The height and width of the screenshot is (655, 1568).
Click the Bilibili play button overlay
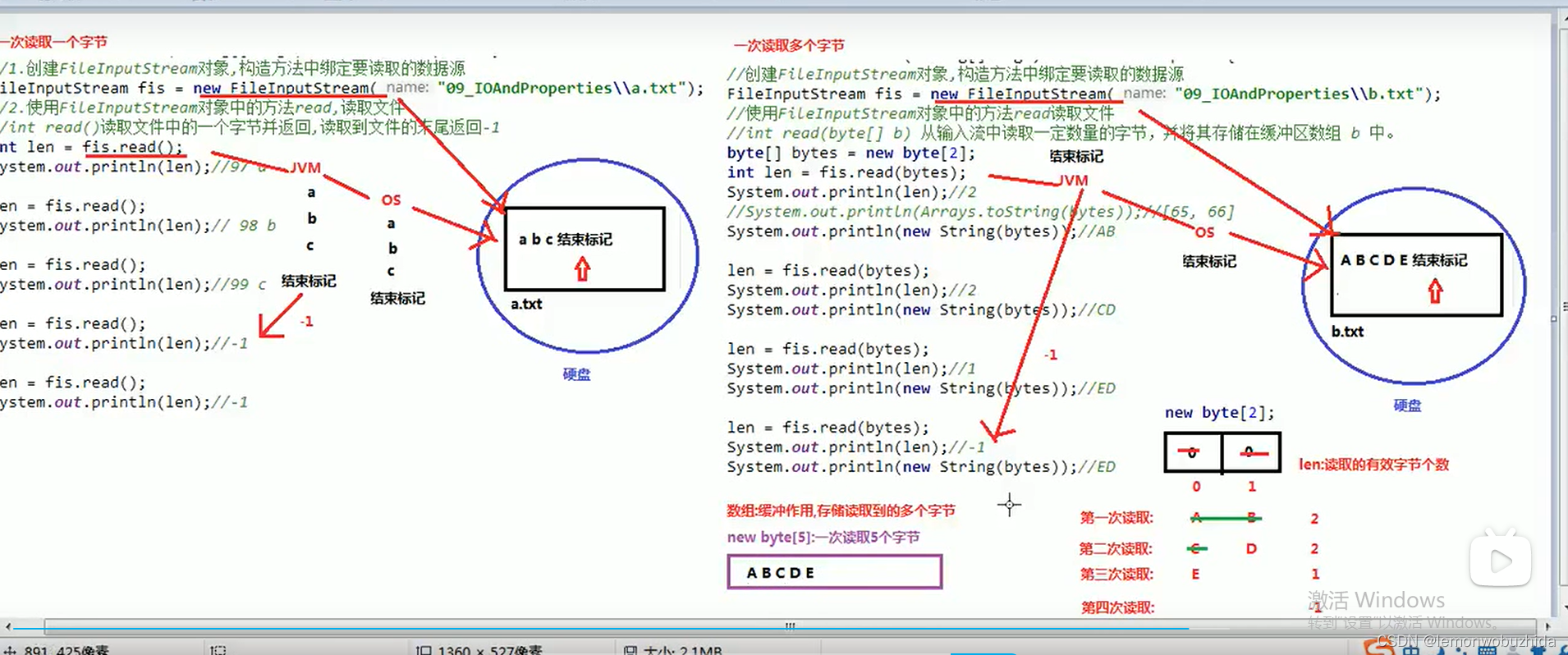point(1500,560)
